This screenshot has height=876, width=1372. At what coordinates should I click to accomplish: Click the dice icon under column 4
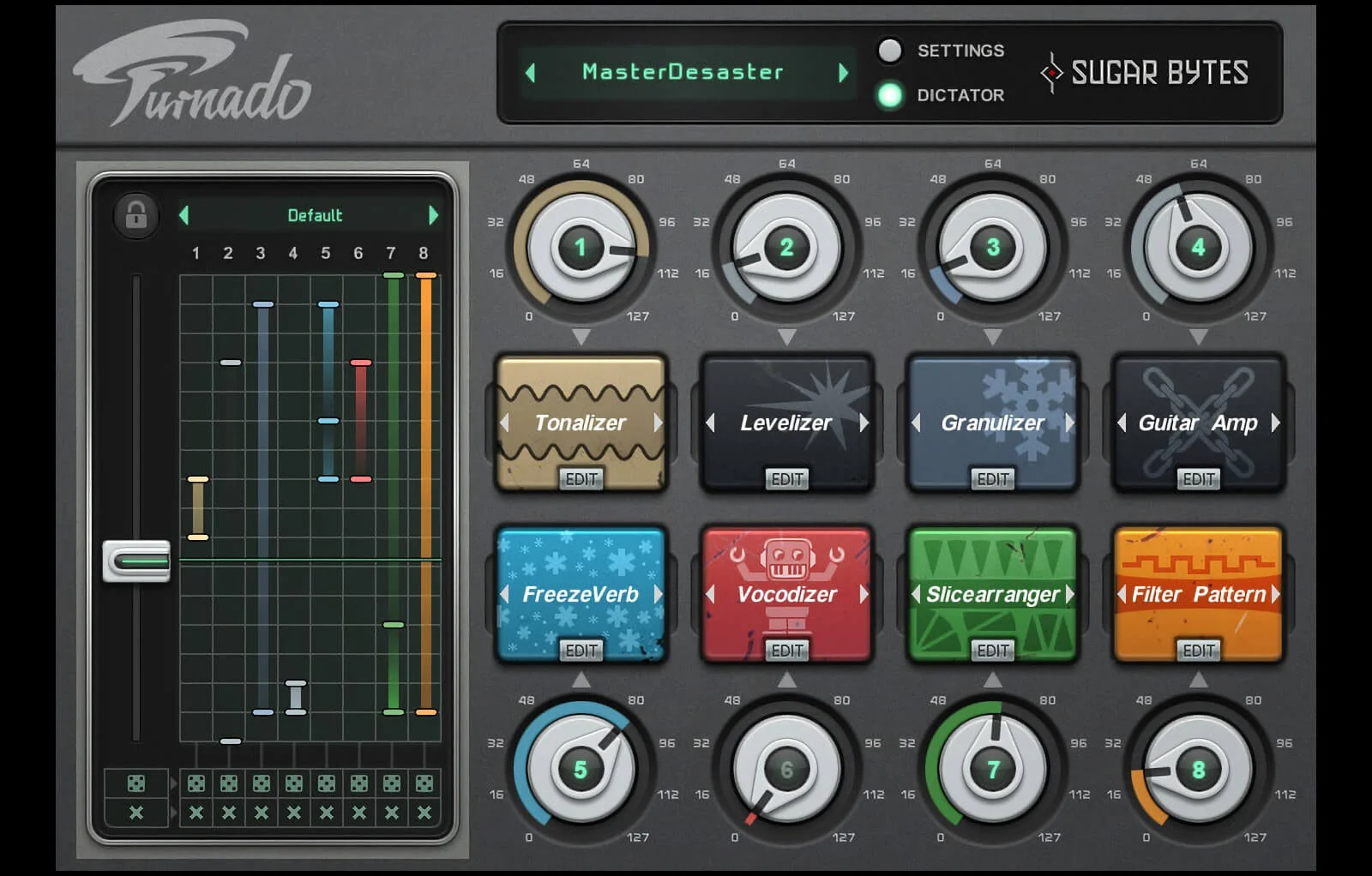[x=294, y=783]
